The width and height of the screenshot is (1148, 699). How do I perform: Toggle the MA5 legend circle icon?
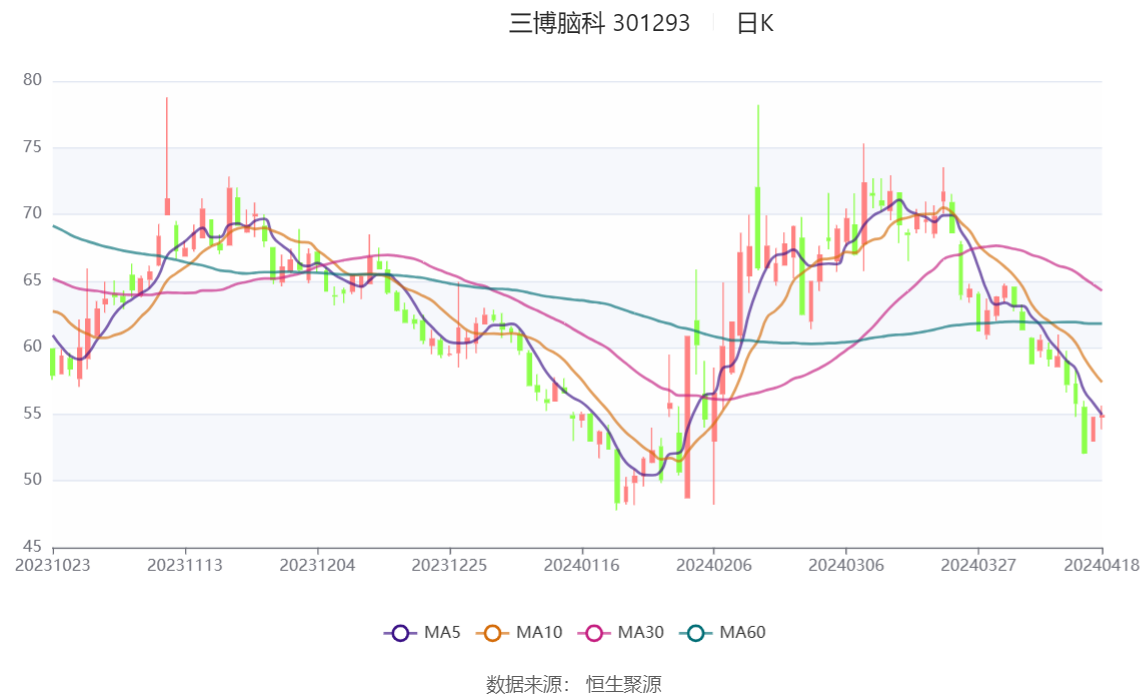point(400,633)
